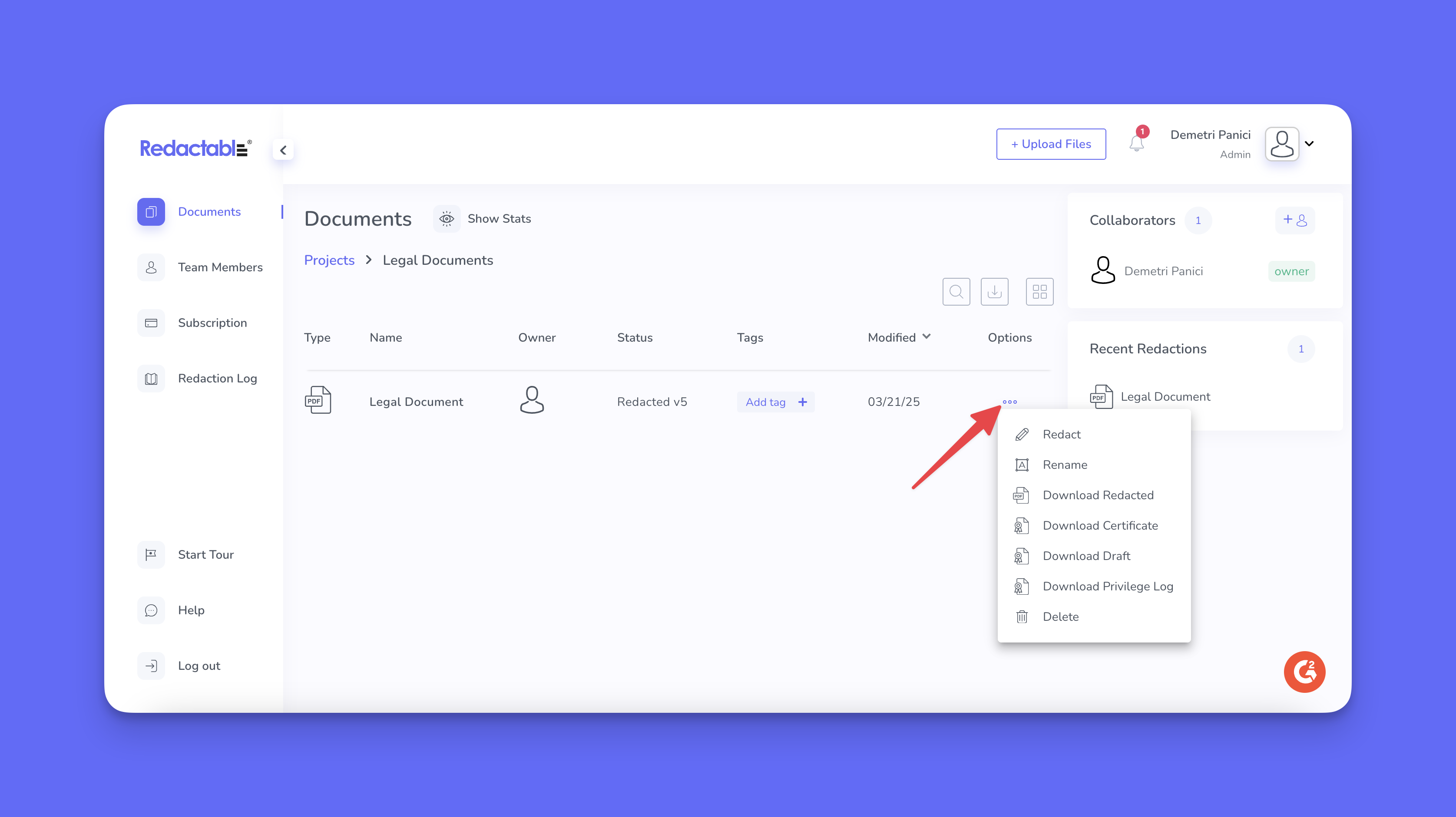Open the notification bell
Viewport: 1456px width, 817px height.
pyautogui.click(x=1137, y=144)
